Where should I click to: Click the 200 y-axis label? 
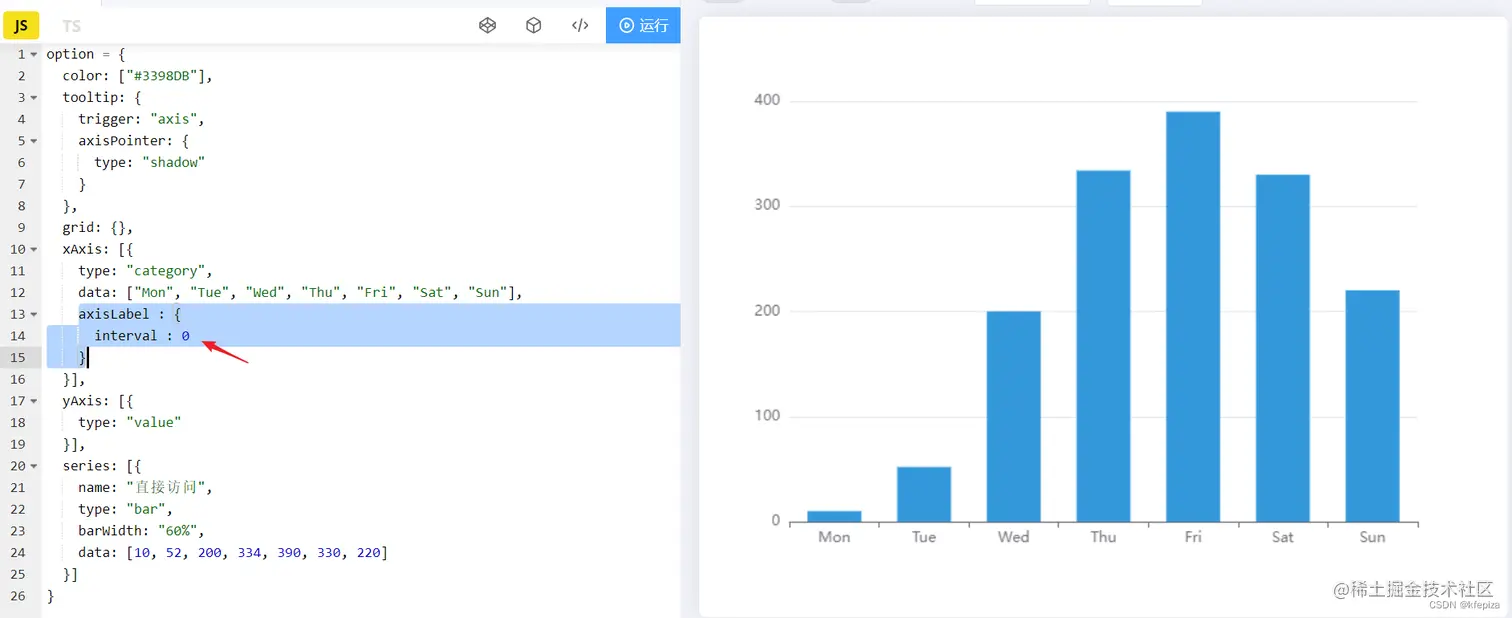(768, 311)
